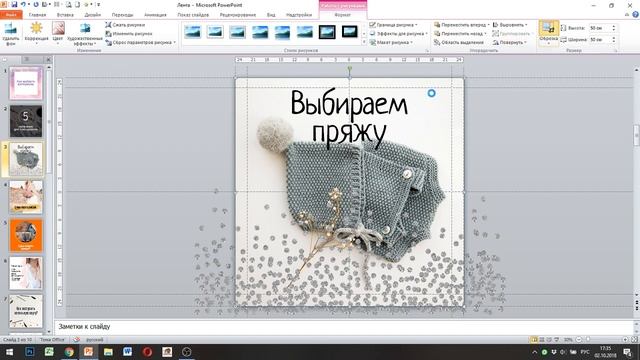Click the slide title text 'Выбираем пряжу'
Viewport: 640px width, 360px height.
point(349,118)
